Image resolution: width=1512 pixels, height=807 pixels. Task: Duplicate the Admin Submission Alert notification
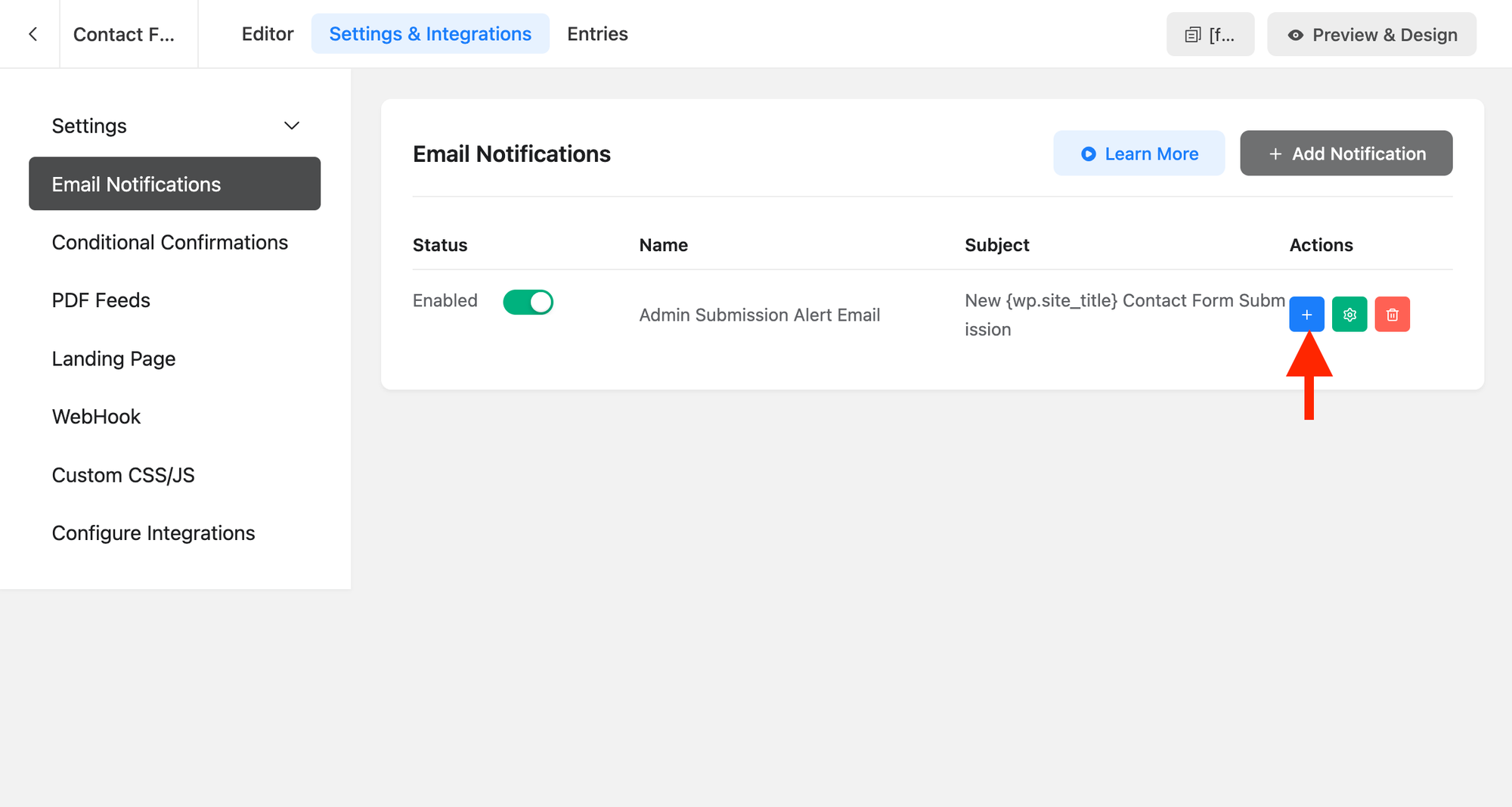[1306, 314]
